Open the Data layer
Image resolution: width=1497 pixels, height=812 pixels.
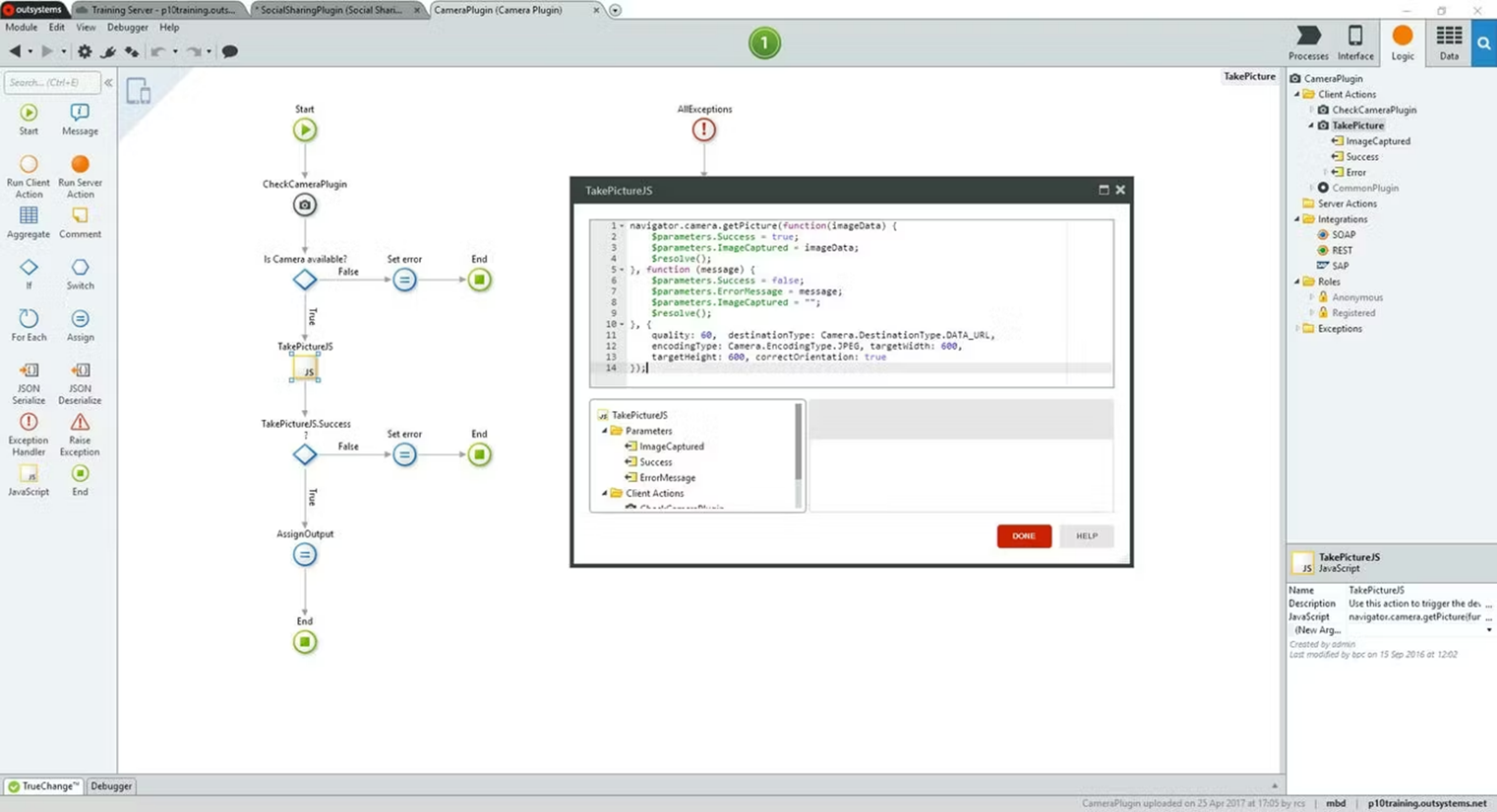click(x=1448, y=43)
